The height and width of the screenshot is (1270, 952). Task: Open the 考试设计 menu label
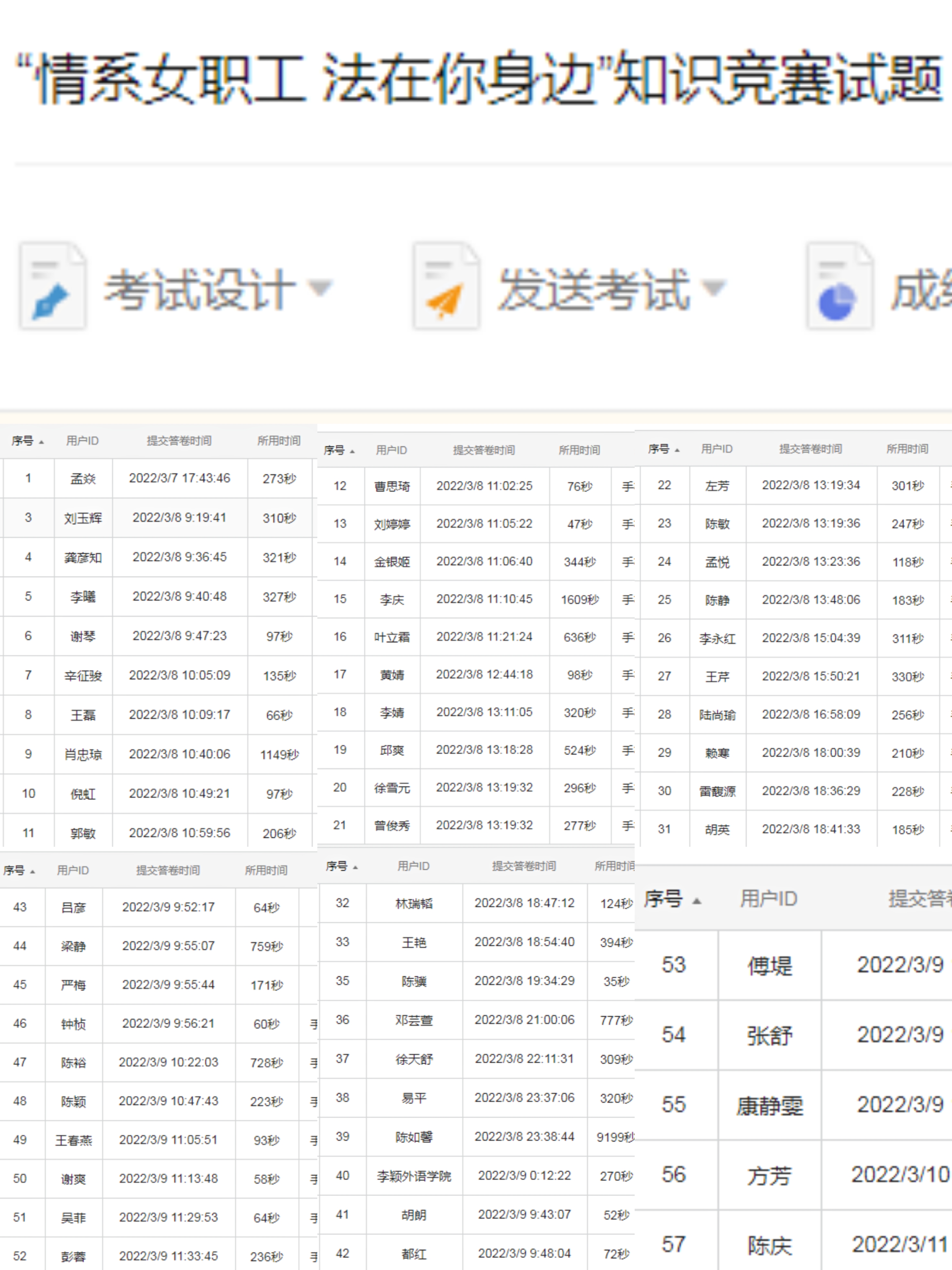coord(199,290)
